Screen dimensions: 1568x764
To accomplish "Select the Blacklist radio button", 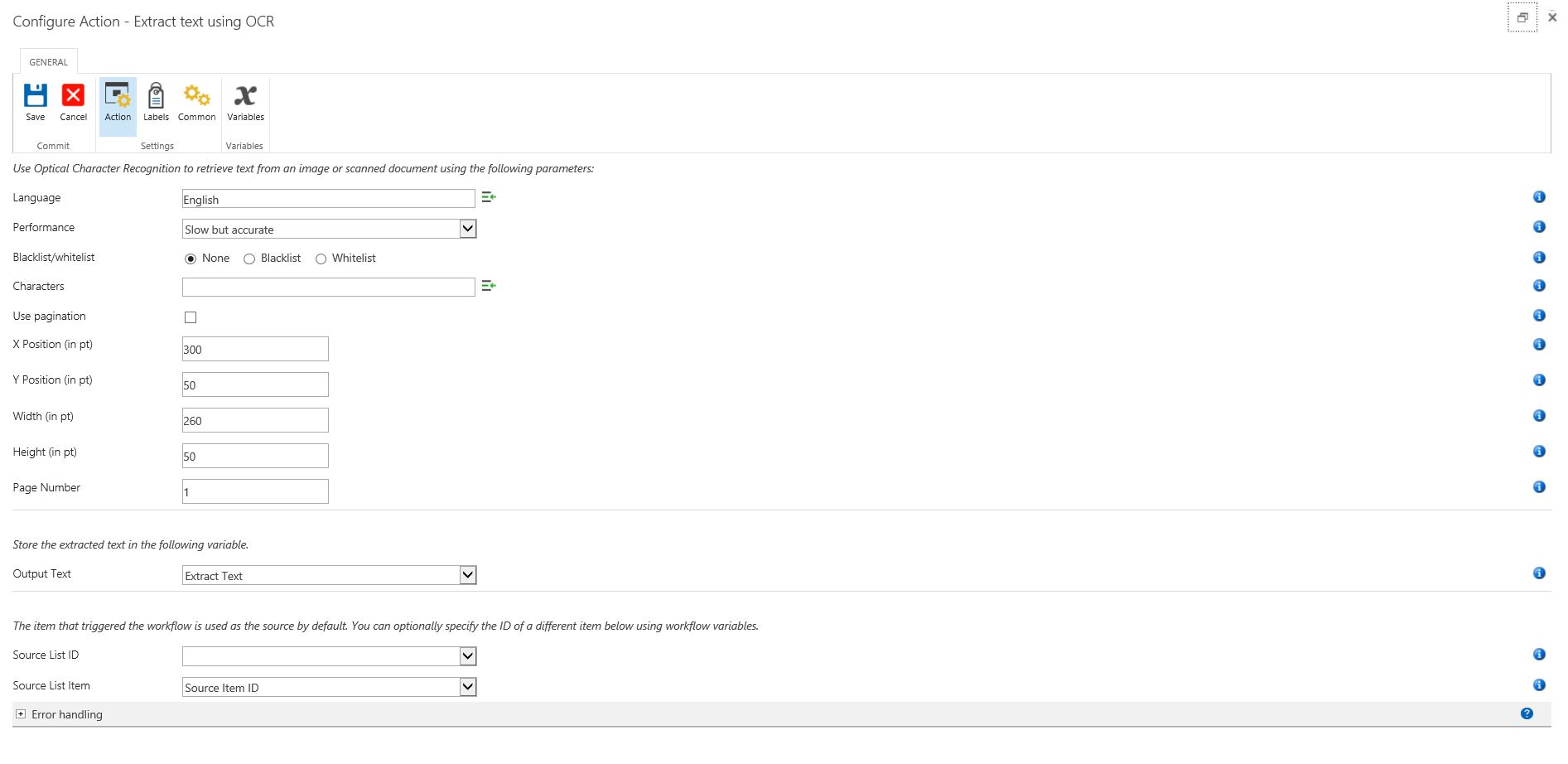I will tap(249, 259).
